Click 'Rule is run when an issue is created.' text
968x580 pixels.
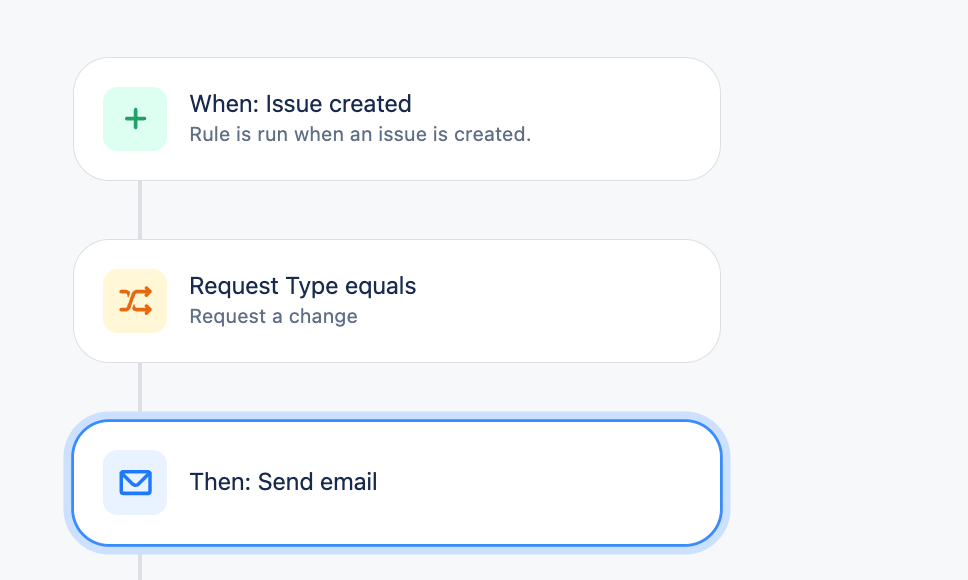[x=360, y=135]
